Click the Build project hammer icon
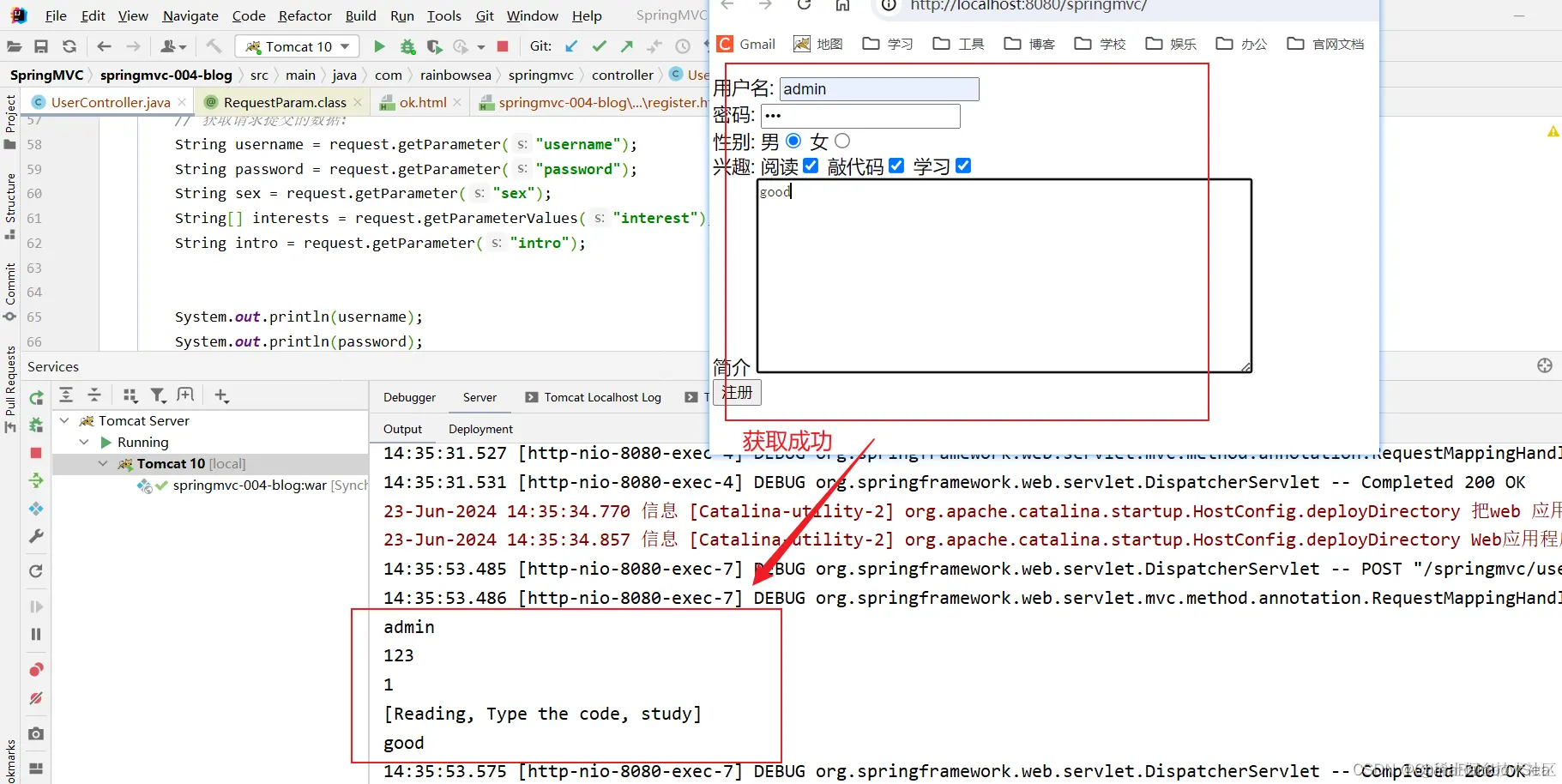This screenshot has height=784, width=1562. coord(214,46)
